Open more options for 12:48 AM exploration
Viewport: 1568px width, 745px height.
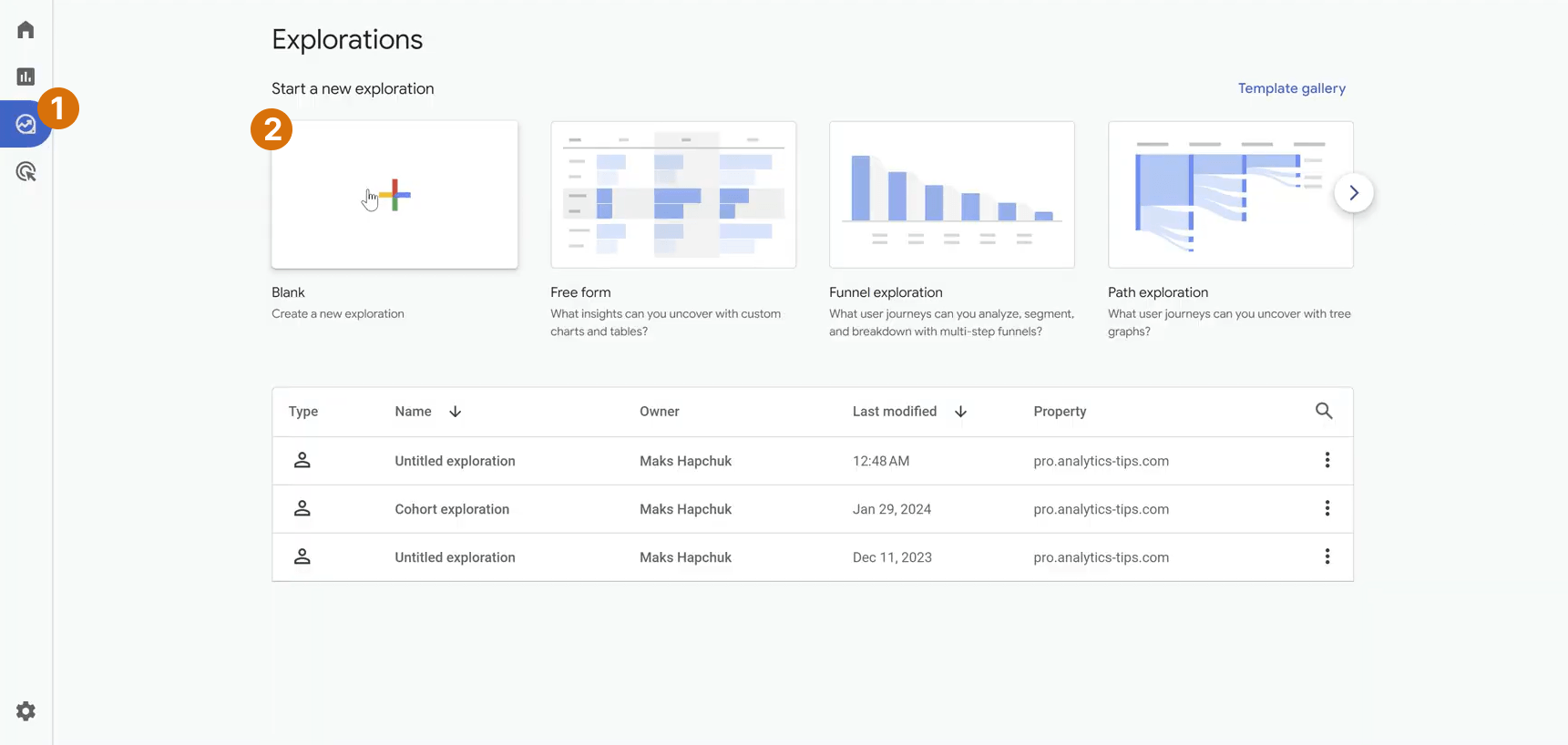click(x=1327, y=460)
